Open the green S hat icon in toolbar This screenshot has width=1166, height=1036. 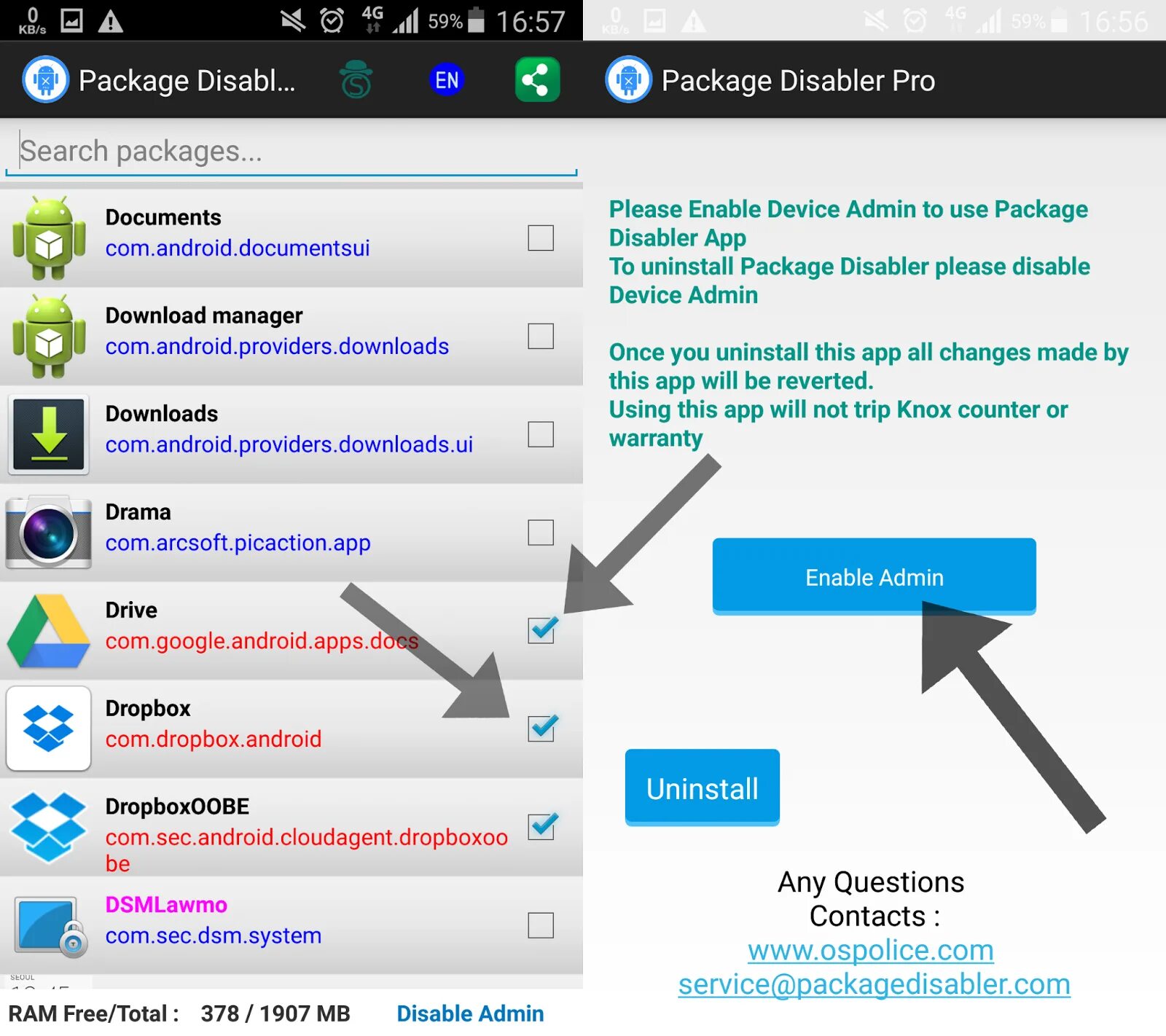click(x=356, y=79)
